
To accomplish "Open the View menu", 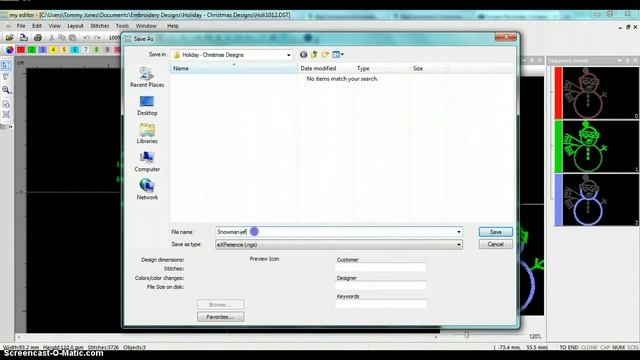I will pos(54,26).
